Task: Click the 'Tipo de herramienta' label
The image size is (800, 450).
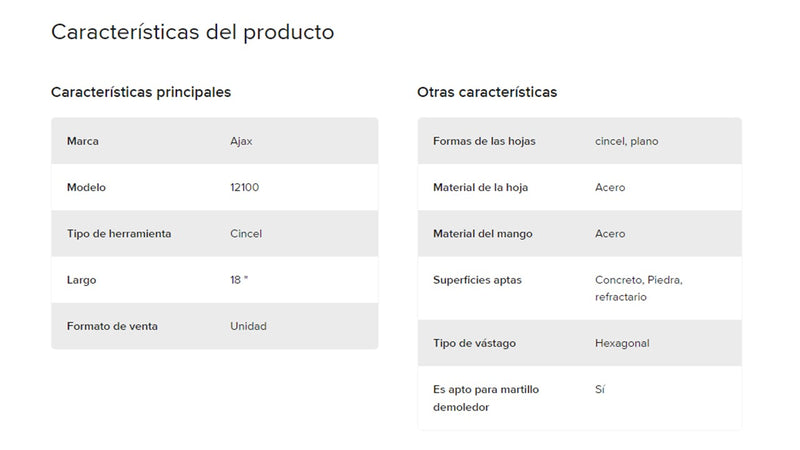Action: [119, 233]
